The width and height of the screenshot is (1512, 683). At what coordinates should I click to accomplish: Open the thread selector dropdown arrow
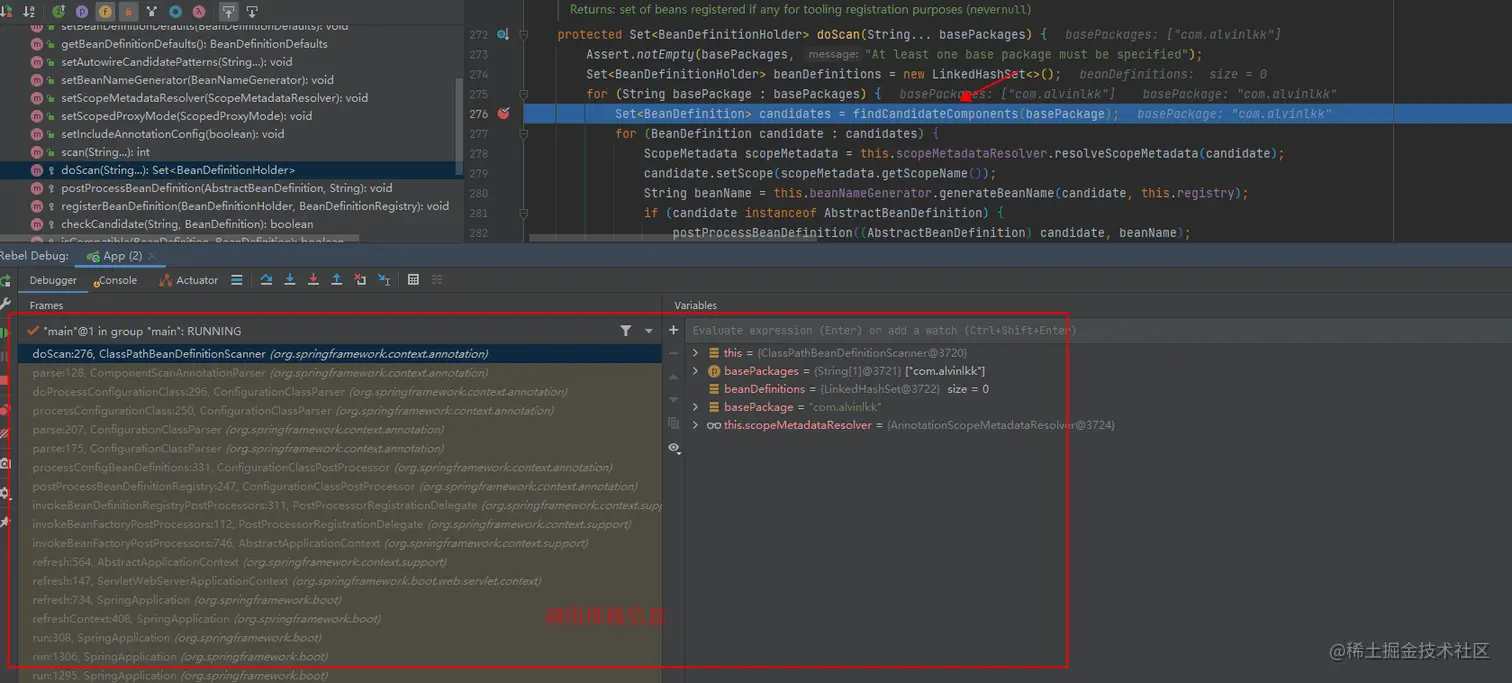point(648,331)
